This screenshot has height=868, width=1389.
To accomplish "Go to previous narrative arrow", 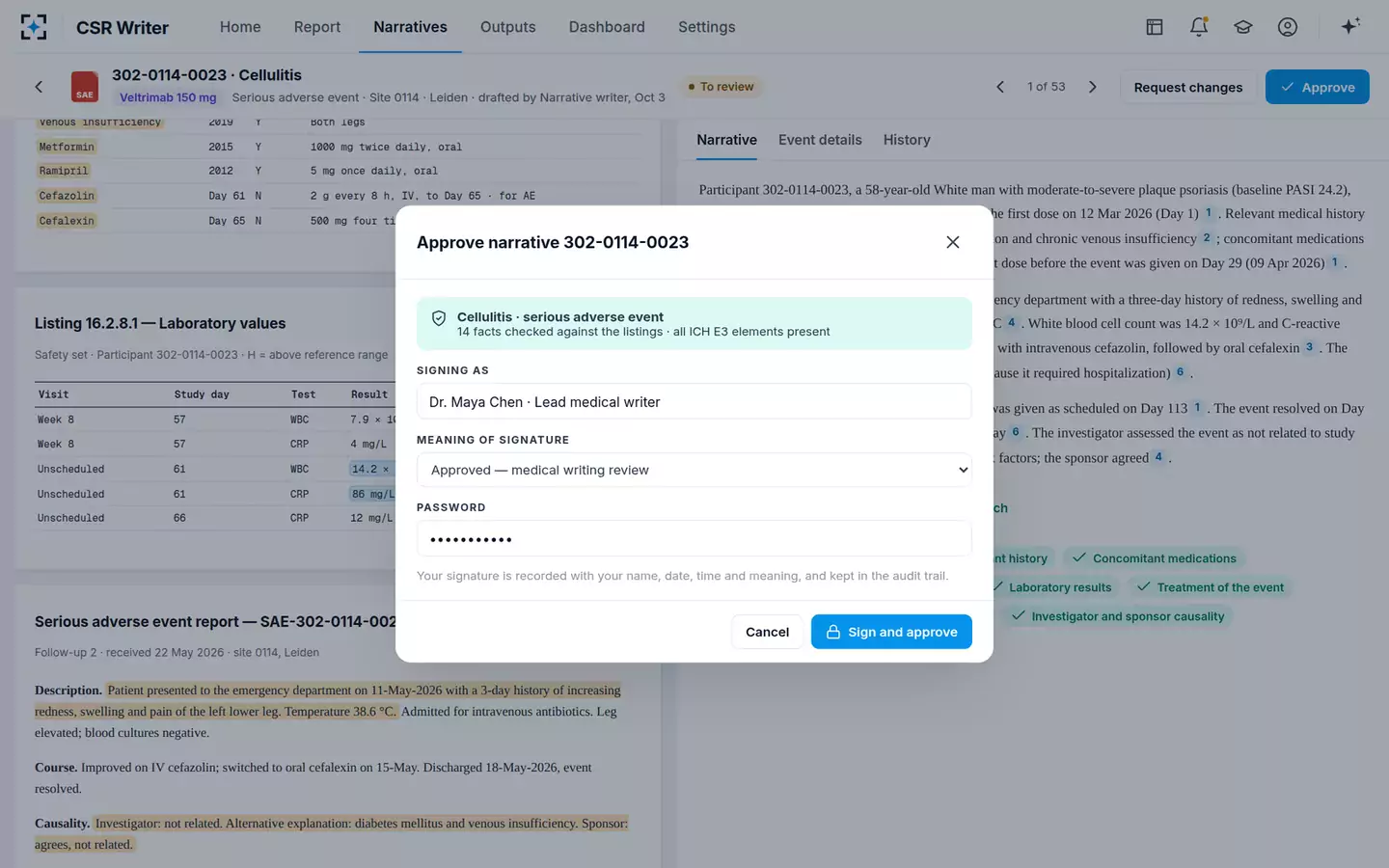I will 1000,87.
